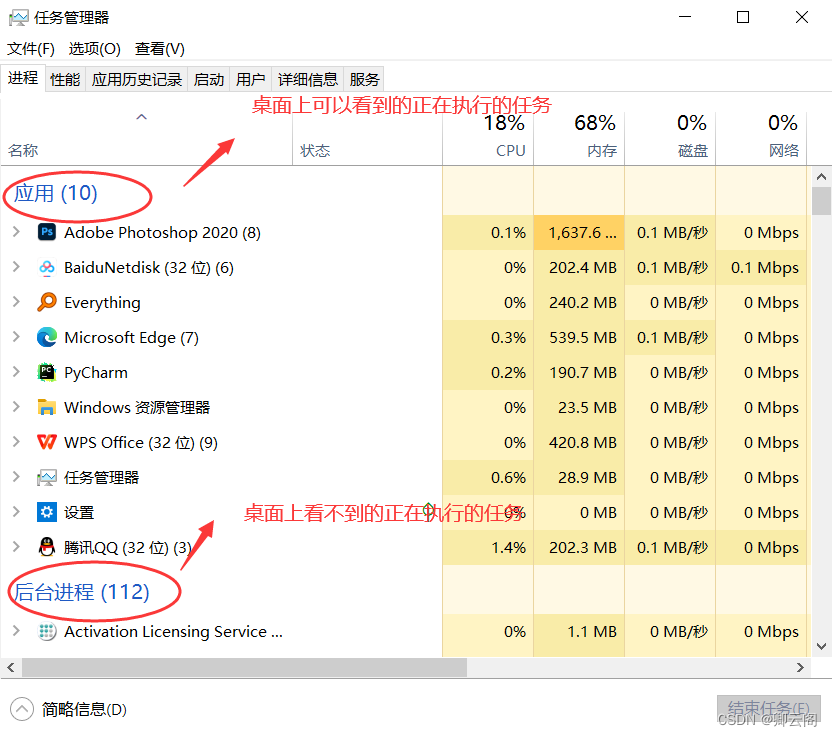Expand the WPS Office process group
The image size is (832, 736).
click(16, 442)
